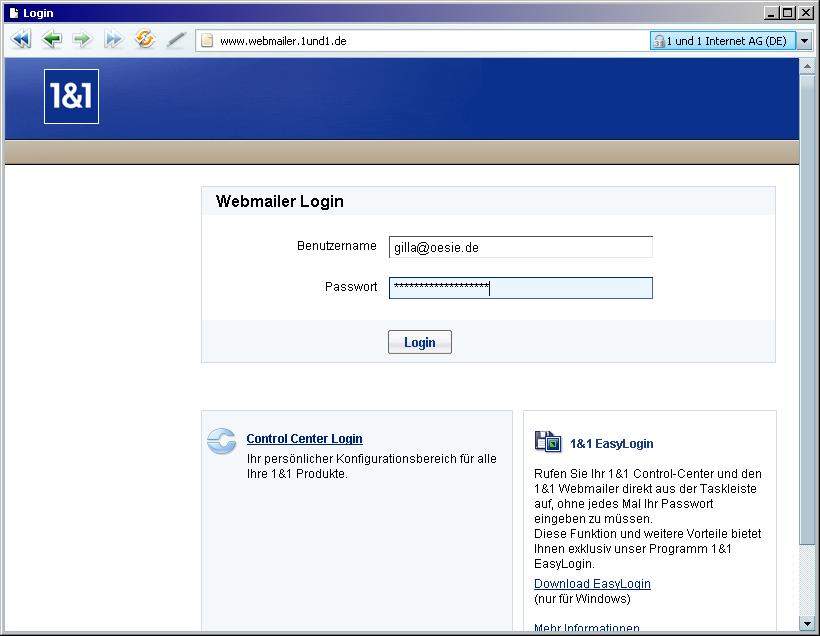
Task: Click the rewind (double left arrow) toolbar icon
Action: click(x=21, y=40)
